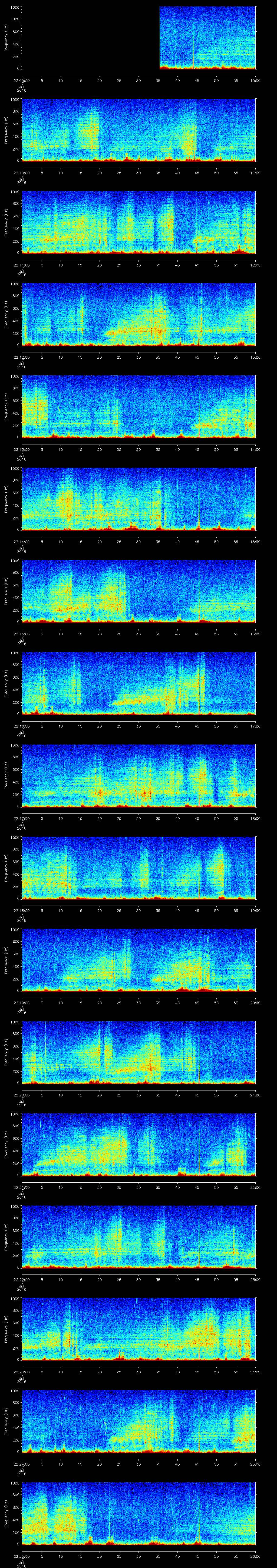Select the spectrogram panel starting at 22:12:00
277x1568 pixels.
click(138, 315)
